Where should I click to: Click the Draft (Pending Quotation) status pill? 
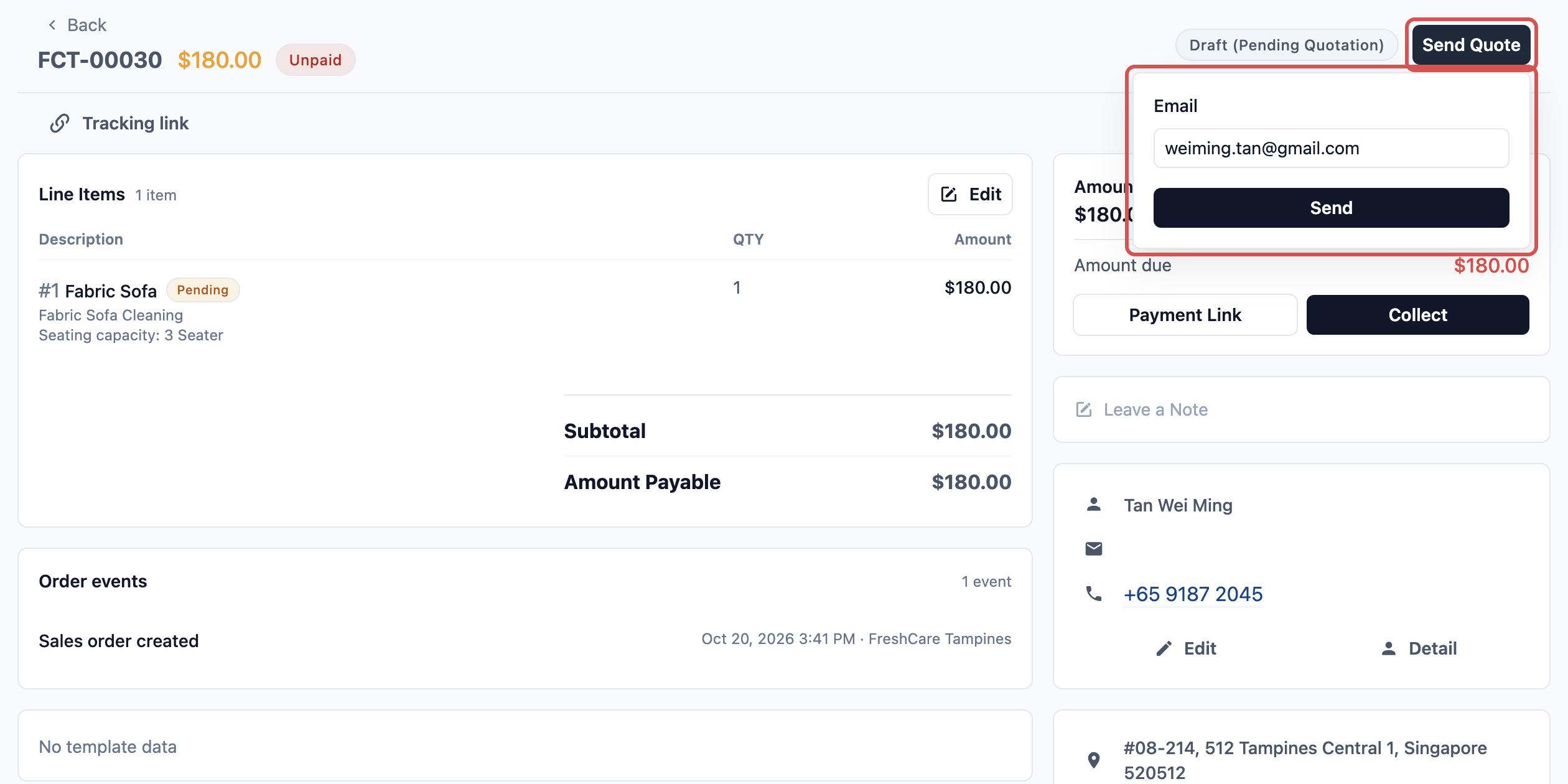pos(1286,45)
